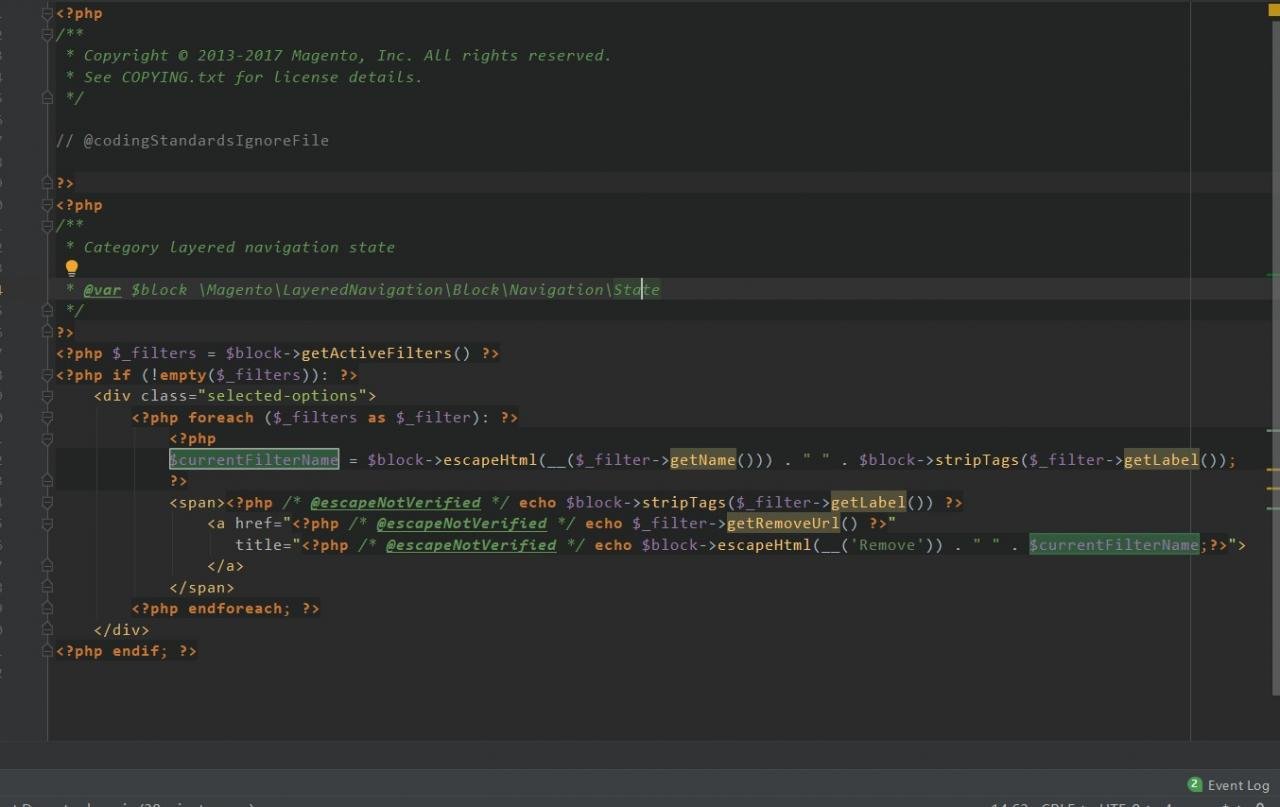Click the highlighted $currentFilterName assignment variable
Screen dimensions: 1280x807
(254, 460)
